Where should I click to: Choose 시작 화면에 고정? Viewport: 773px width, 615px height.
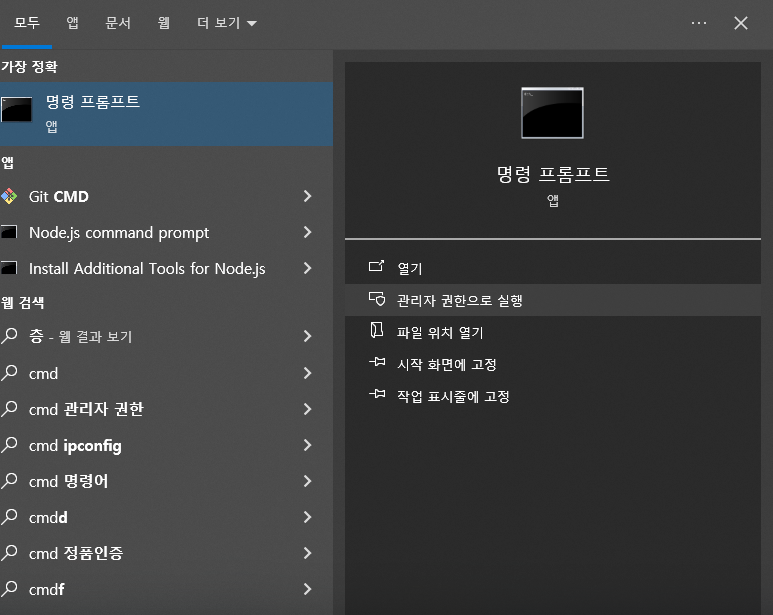pyautogui.click(x=553, y=364)
